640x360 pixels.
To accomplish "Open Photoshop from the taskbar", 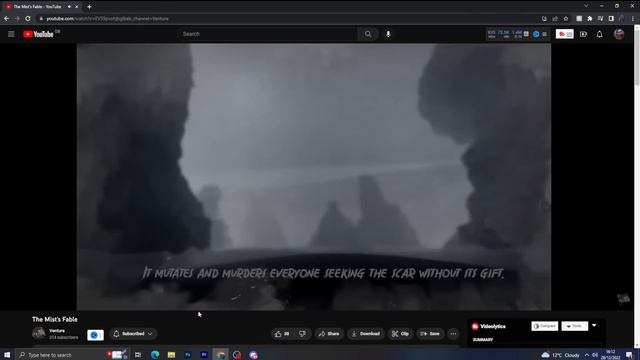I will (x=188, y=355).
